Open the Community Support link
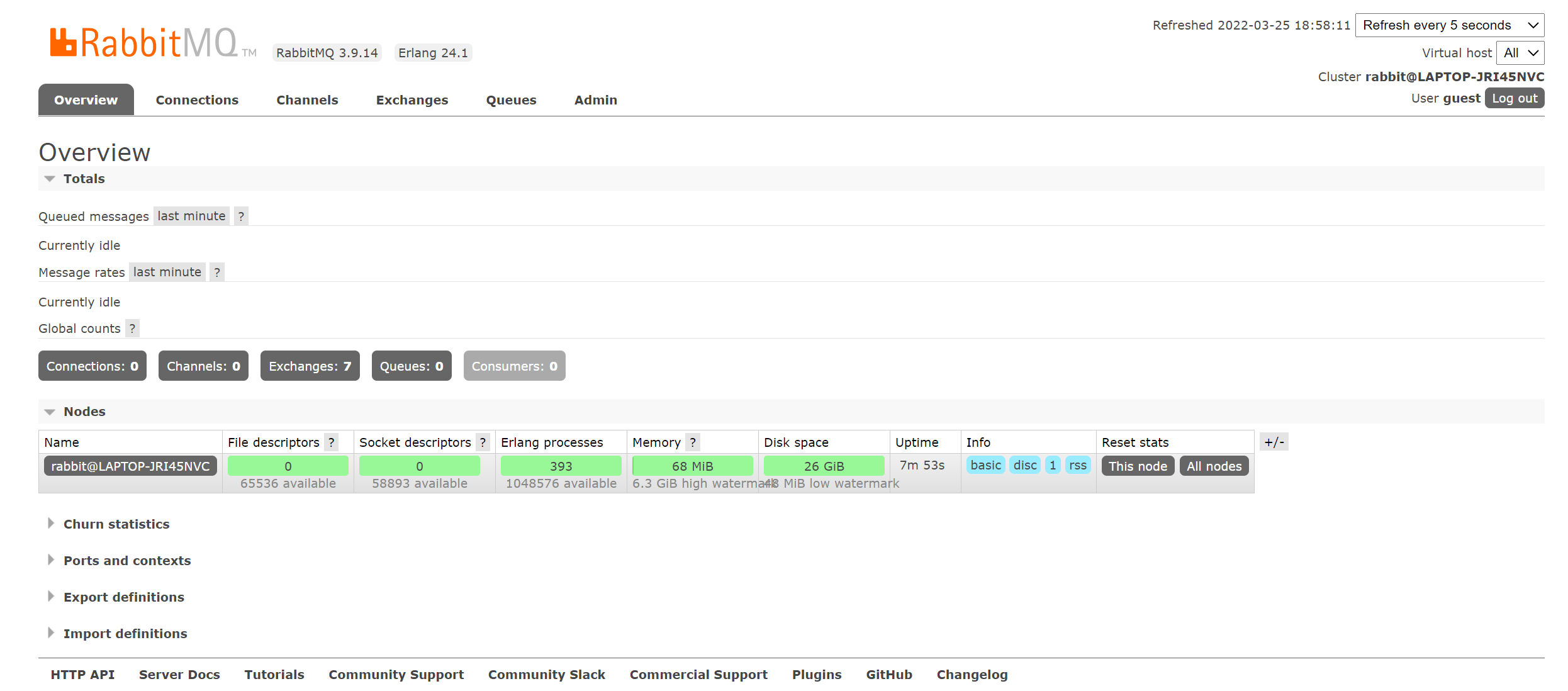 [x=396, y=675]
